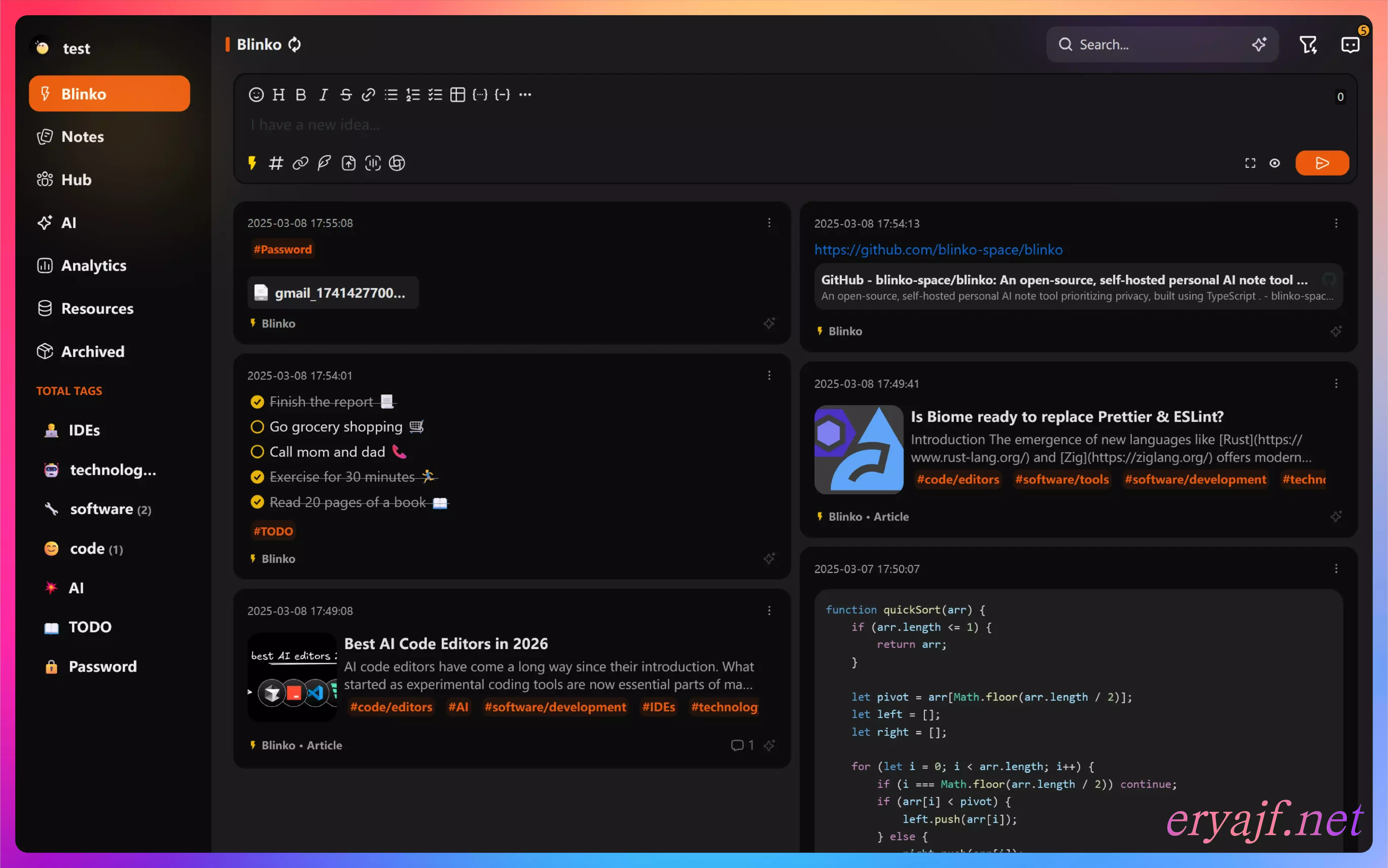1388x868 pixels.
Task: Uncheck Finish the report task
Action: (257, 402)
